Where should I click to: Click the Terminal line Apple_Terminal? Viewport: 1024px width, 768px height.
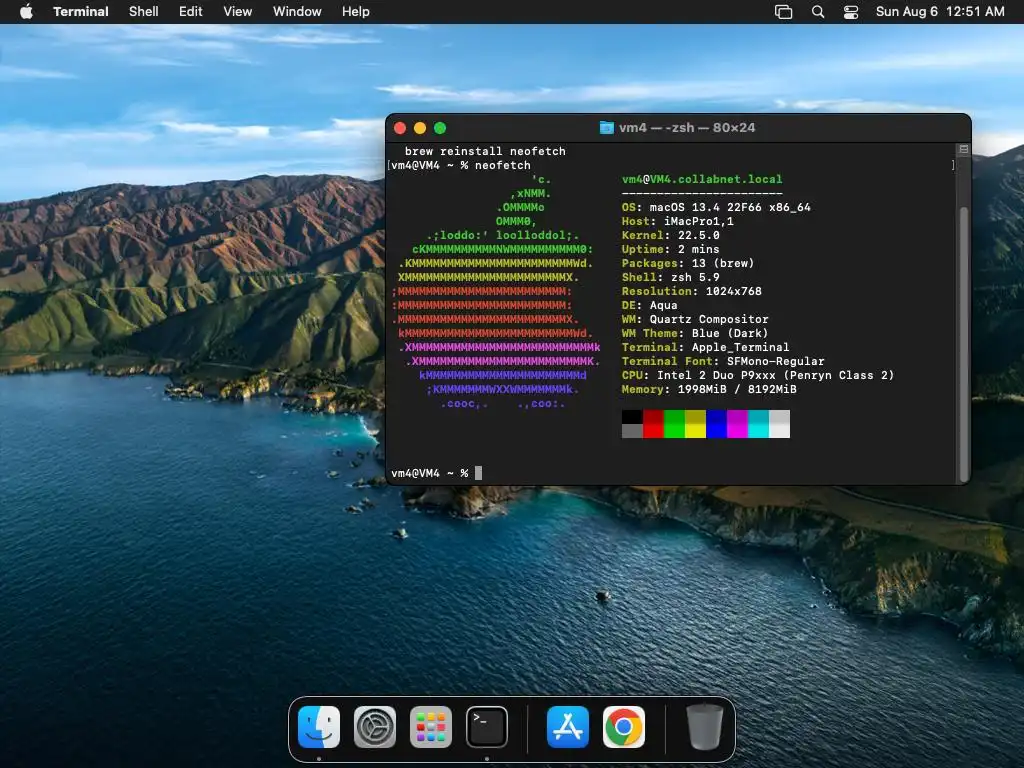[706, 347]
